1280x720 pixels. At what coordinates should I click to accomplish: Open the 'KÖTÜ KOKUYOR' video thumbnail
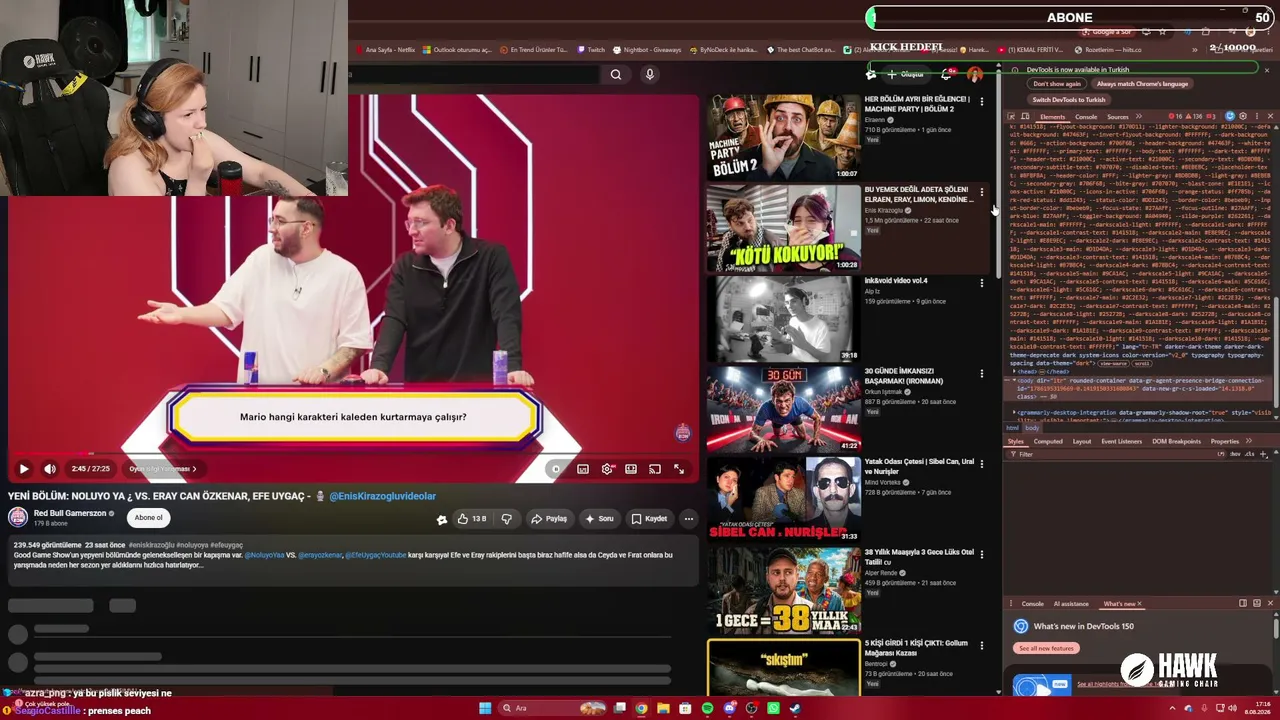pos(784,229)
